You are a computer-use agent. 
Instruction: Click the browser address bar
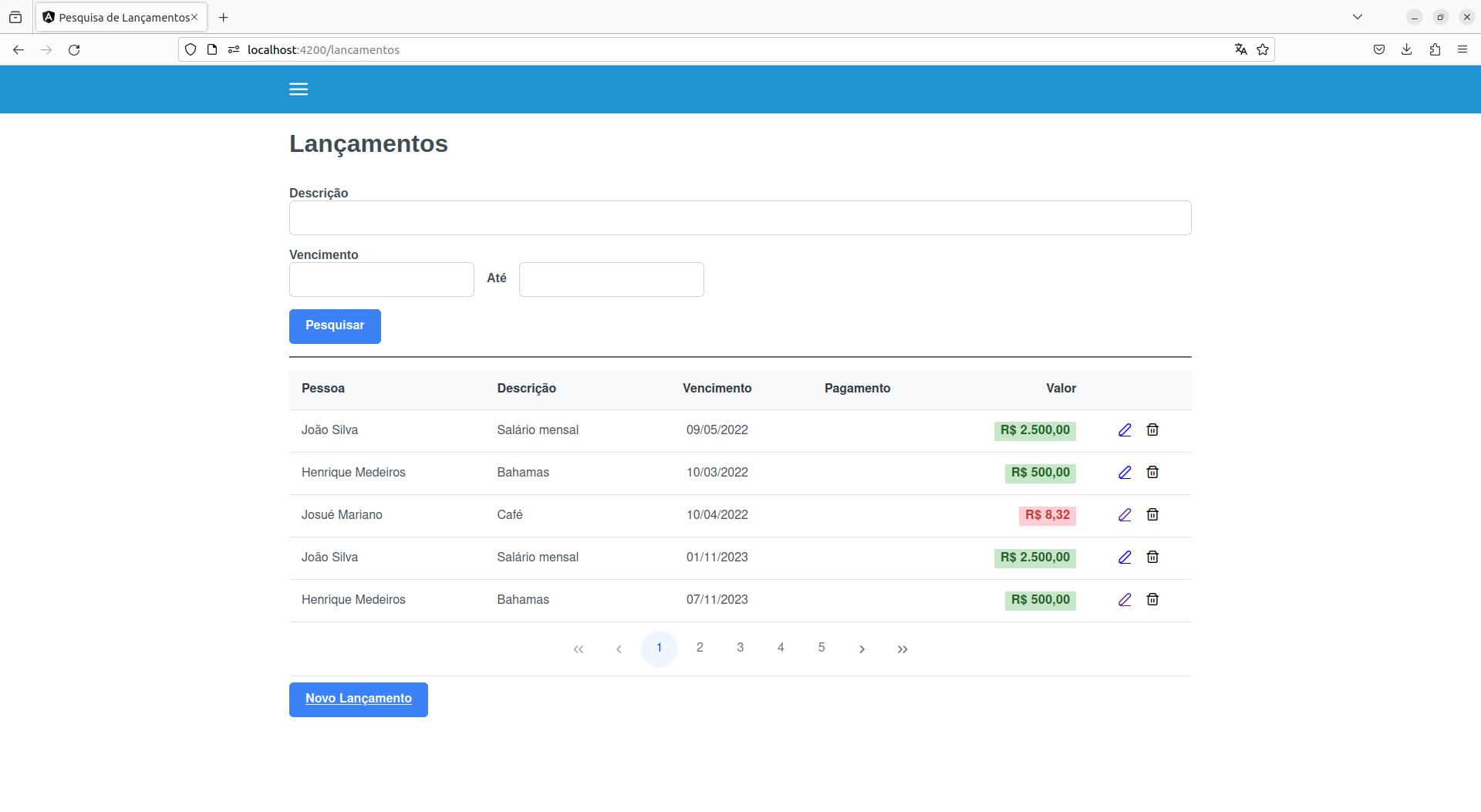725,50
